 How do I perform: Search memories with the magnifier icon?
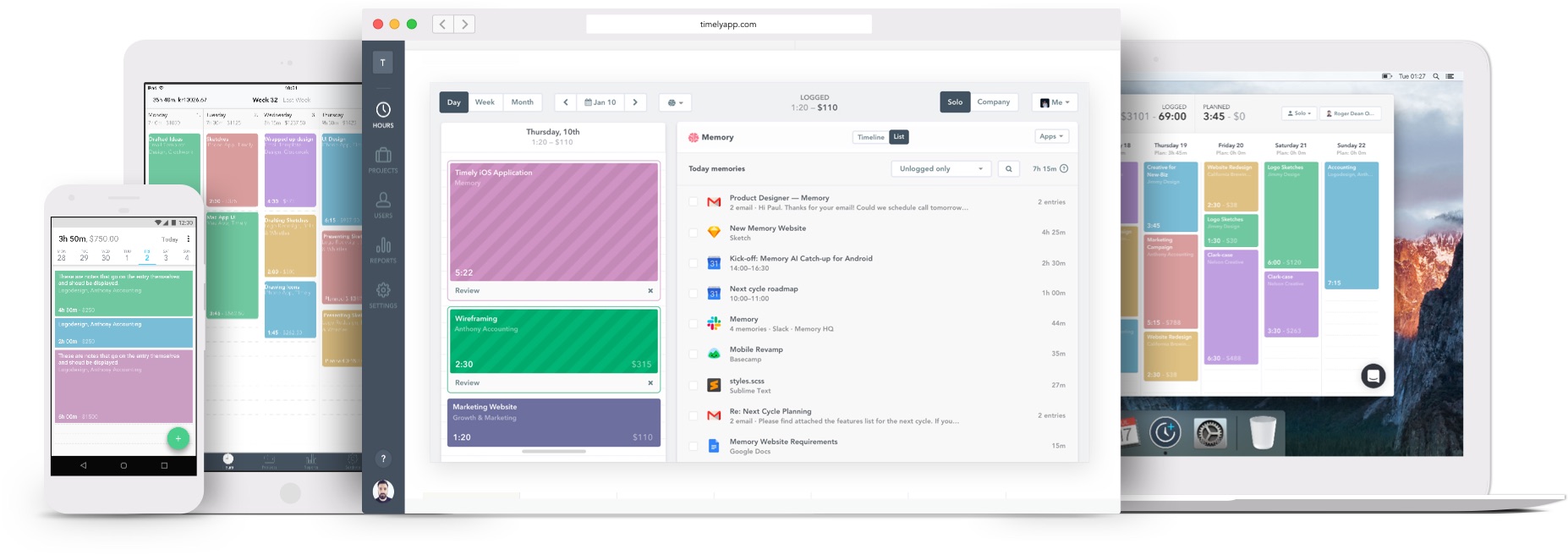(x=1008, y=168)
